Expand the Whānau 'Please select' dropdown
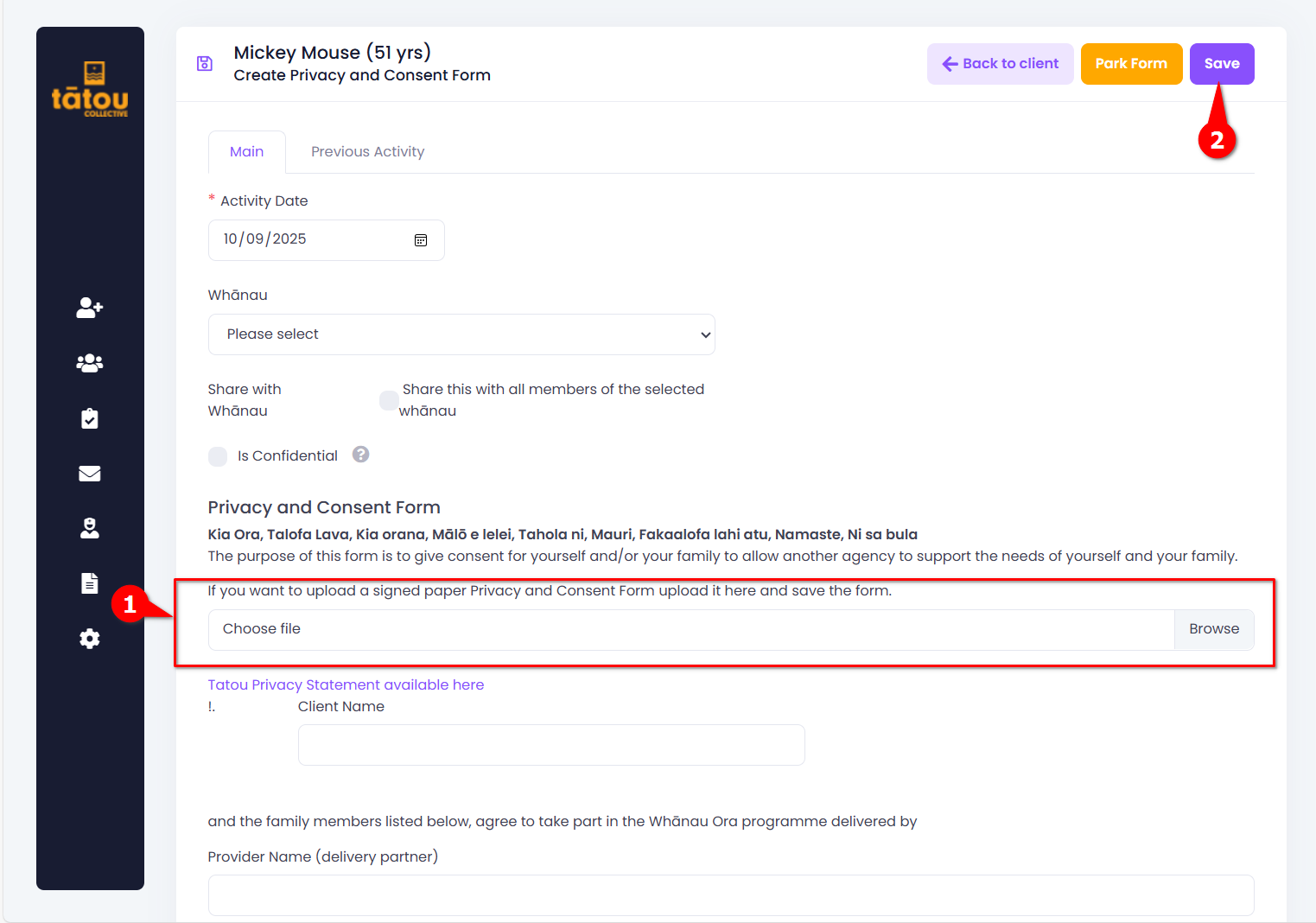 461,334
